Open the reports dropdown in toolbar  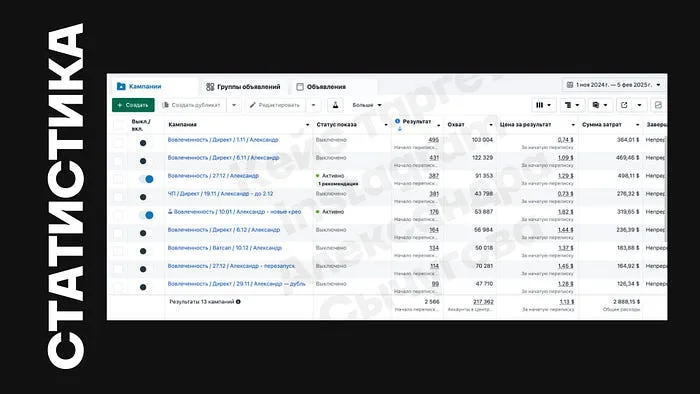pos(600,105)
